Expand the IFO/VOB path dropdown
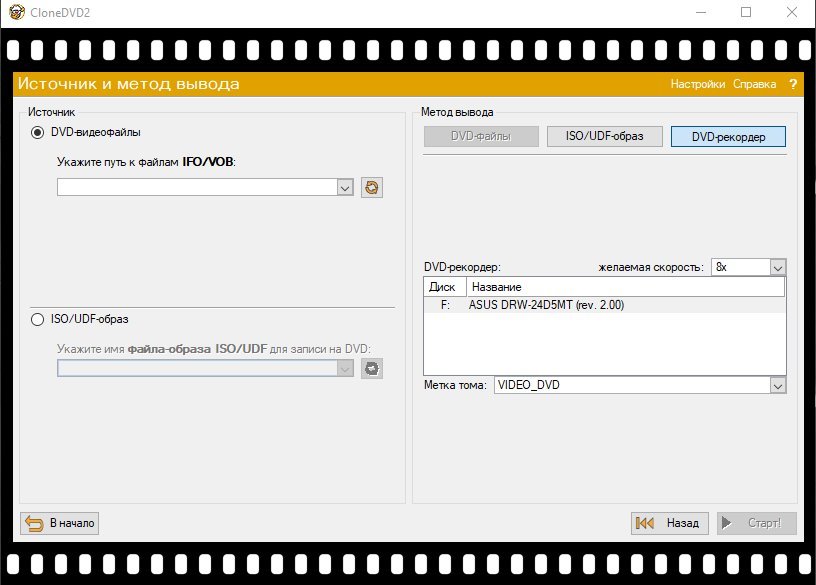 (x=345, y=187)
